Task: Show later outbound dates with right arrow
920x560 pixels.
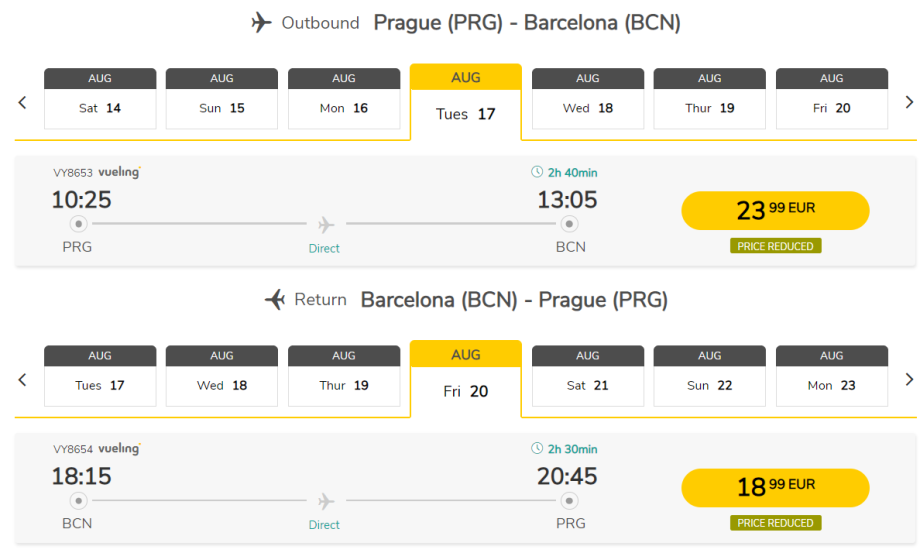Action: tap(909, 102)
